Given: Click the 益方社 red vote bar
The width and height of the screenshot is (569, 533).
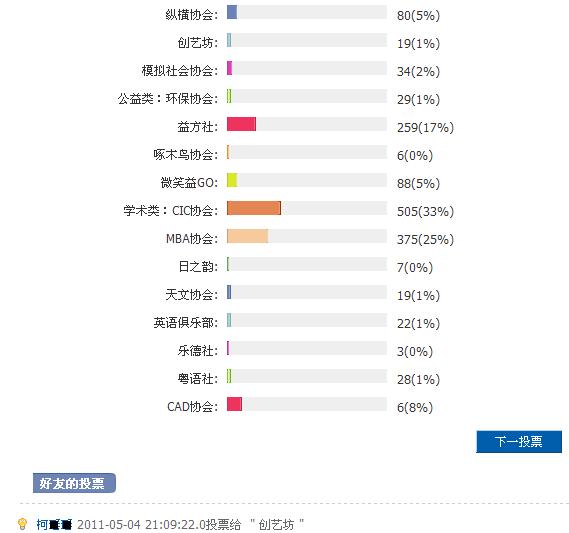Looking at the screenshot, I should (x=241, y=124).
